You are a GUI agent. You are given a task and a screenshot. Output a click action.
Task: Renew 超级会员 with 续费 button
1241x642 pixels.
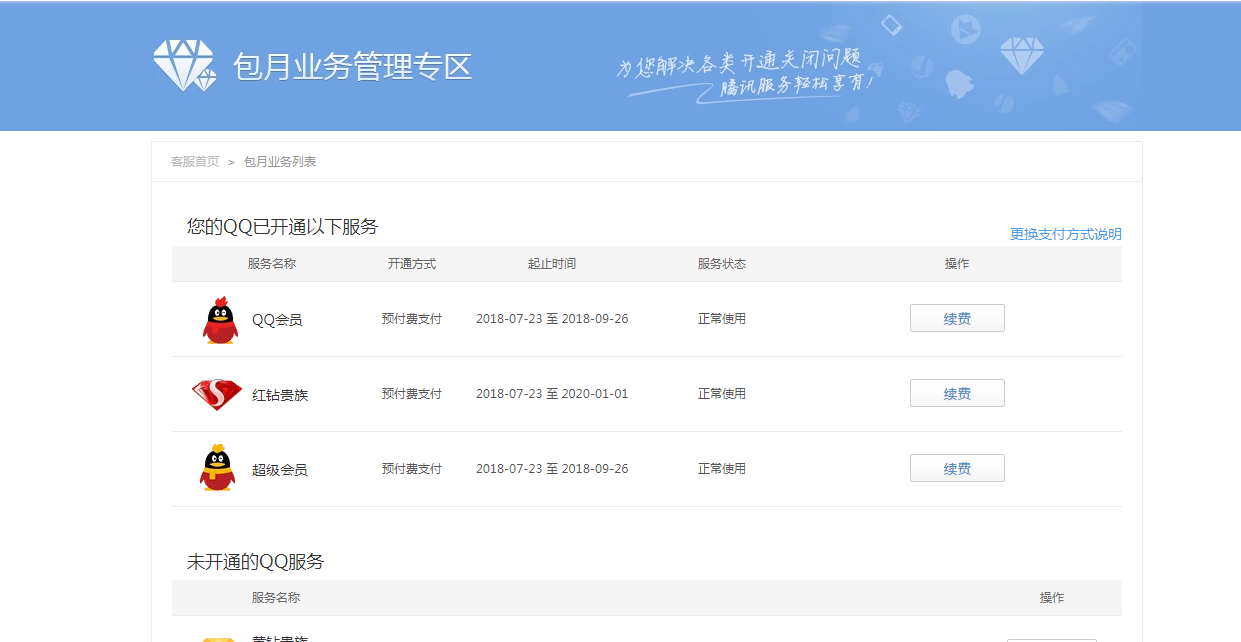(957, 468)
